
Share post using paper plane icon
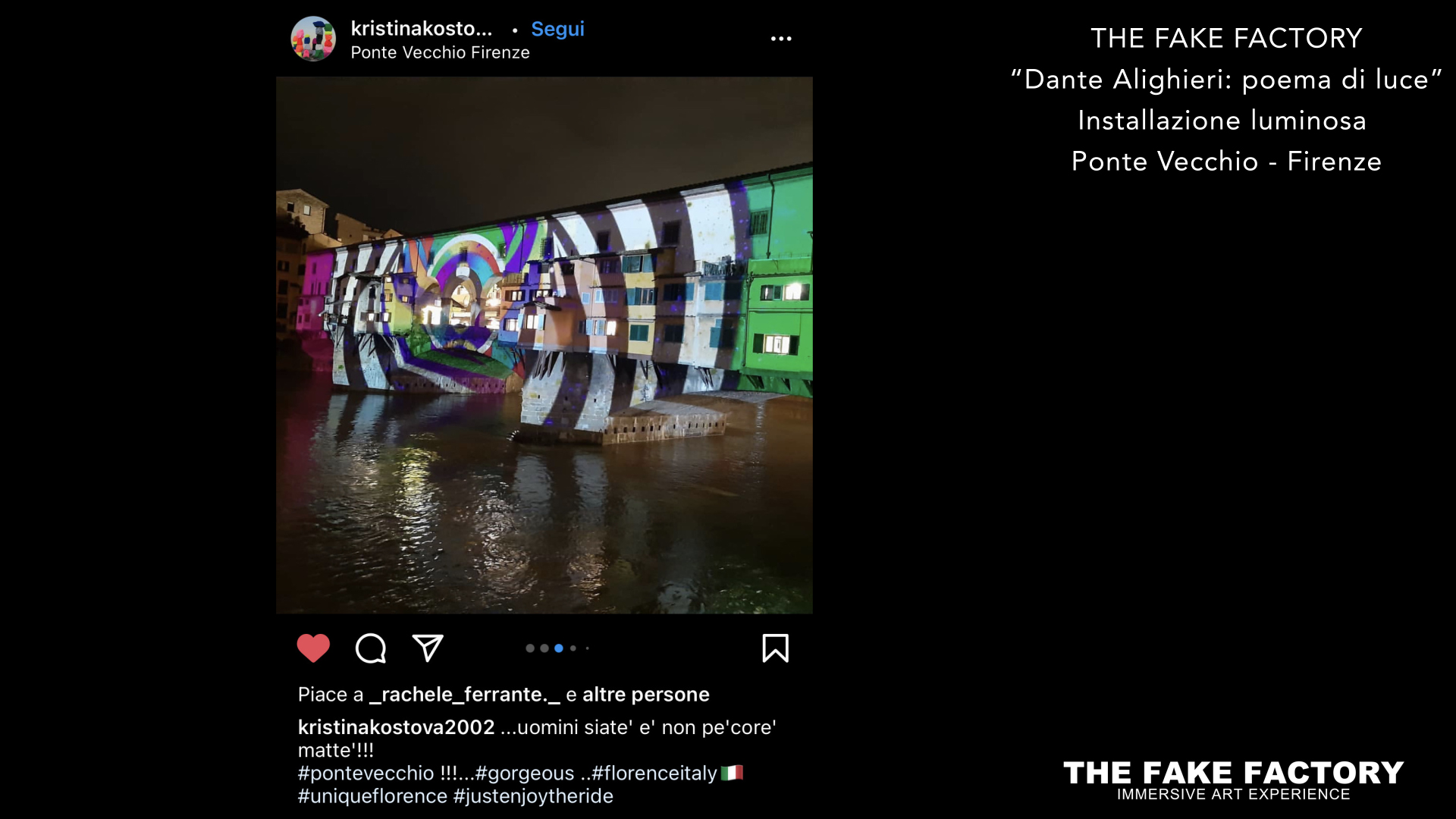point(428,648)
